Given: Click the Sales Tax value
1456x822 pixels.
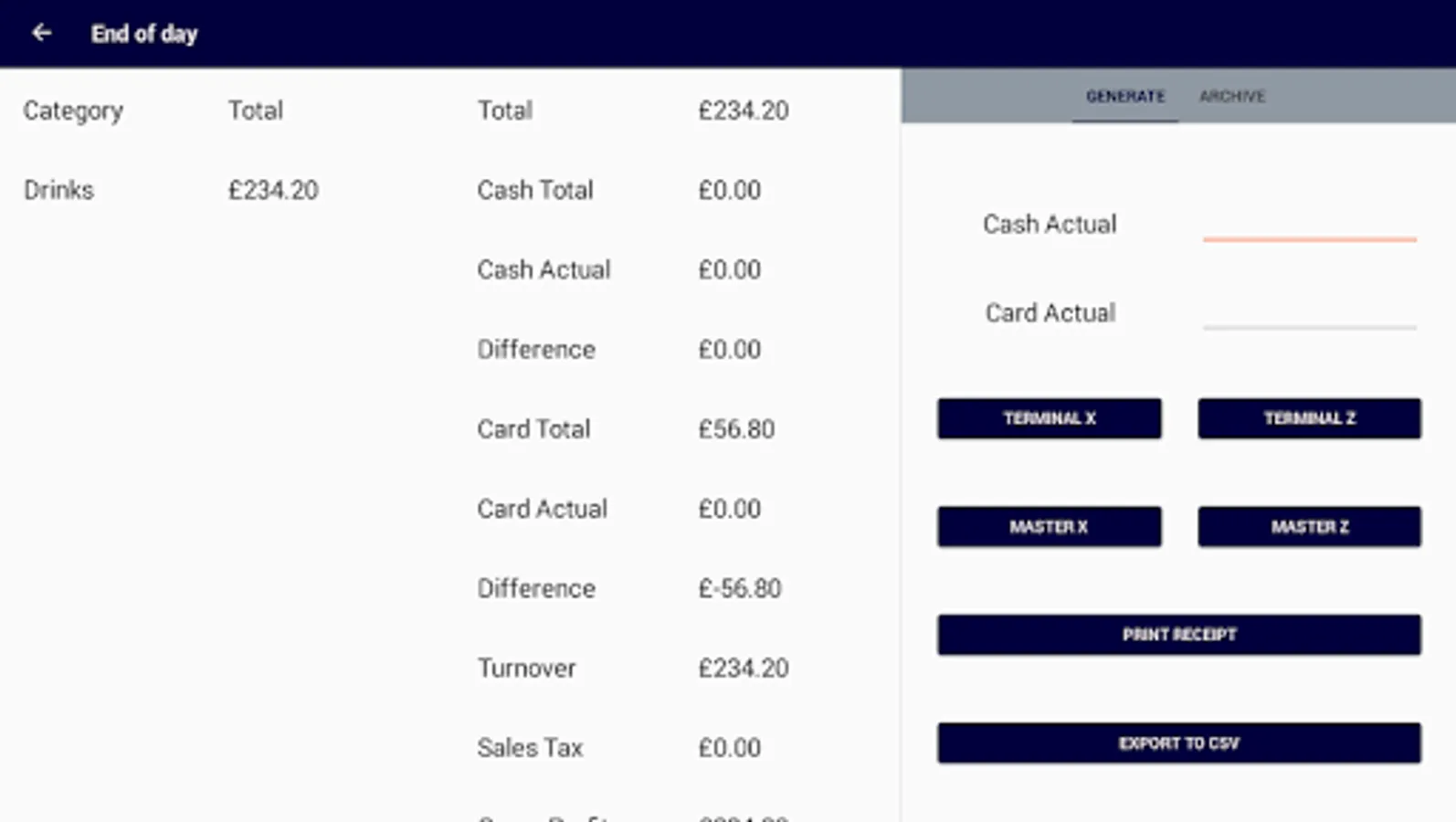Looking at the screenshot, I should click(728, 747).
